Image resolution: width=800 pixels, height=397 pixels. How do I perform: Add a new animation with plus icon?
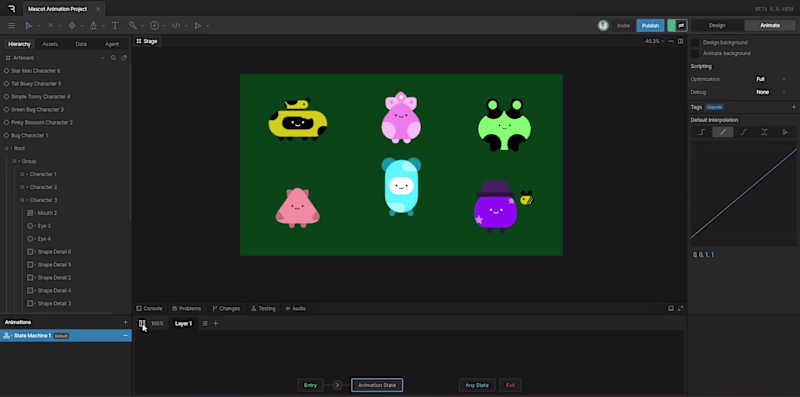pos(126,322)
